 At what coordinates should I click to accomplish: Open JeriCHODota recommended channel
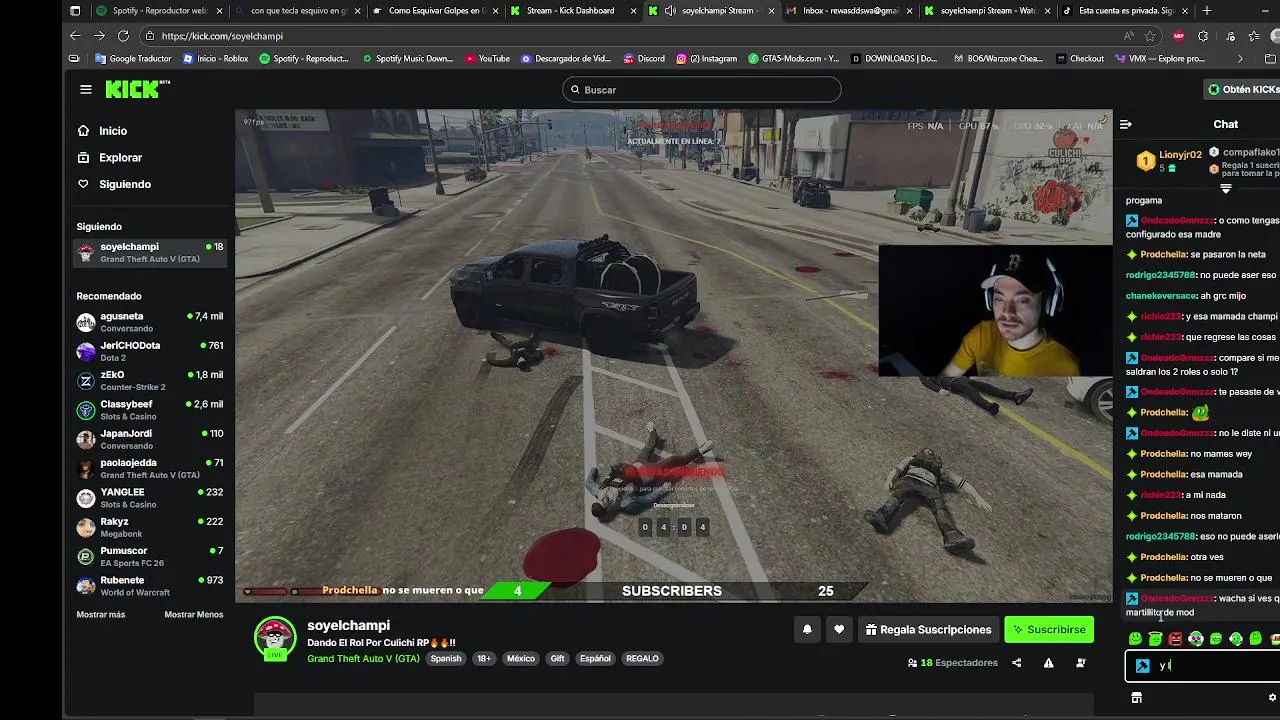(x=150, y=351)
